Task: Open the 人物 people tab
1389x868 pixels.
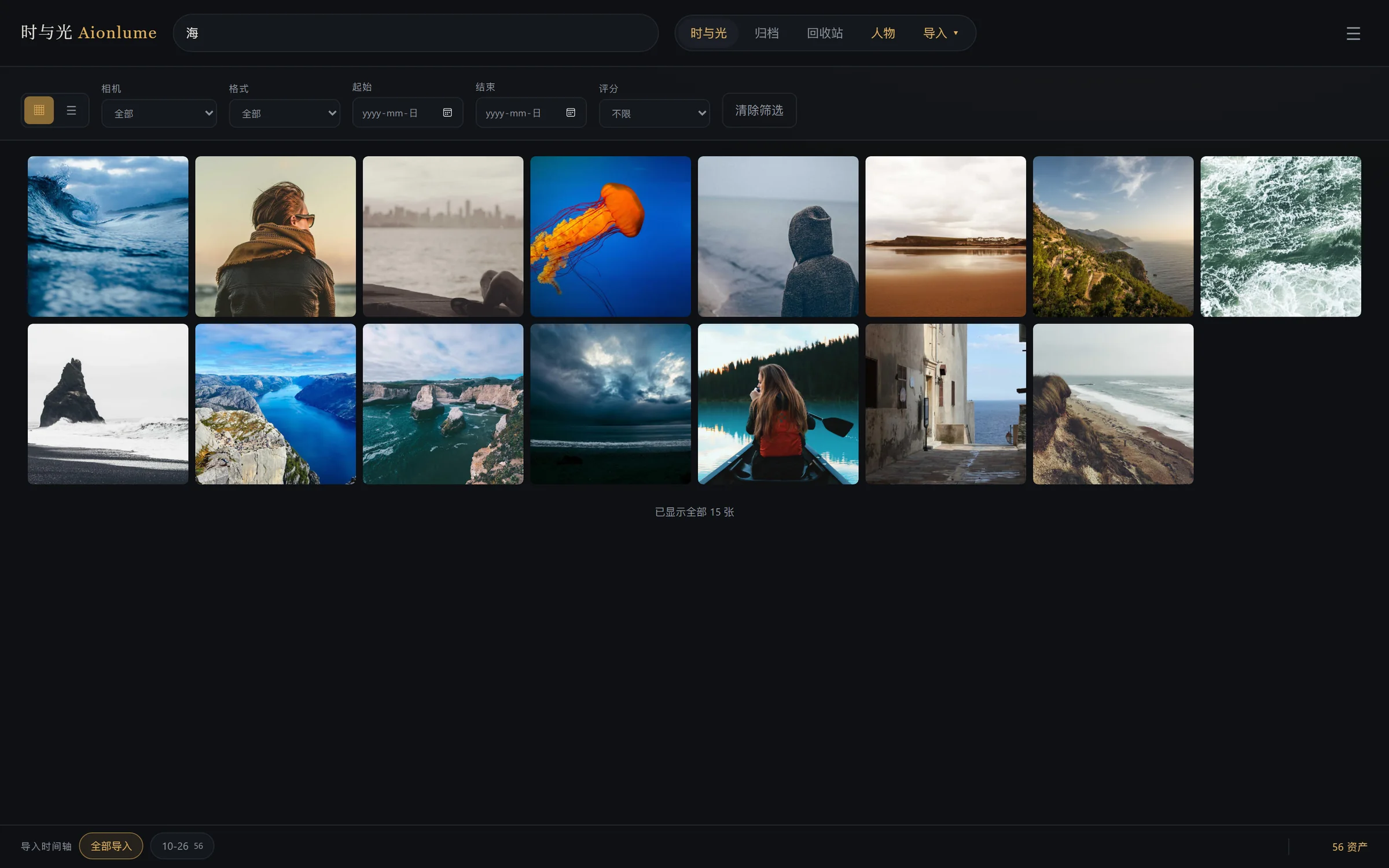Action: click(x=883, y=33)
